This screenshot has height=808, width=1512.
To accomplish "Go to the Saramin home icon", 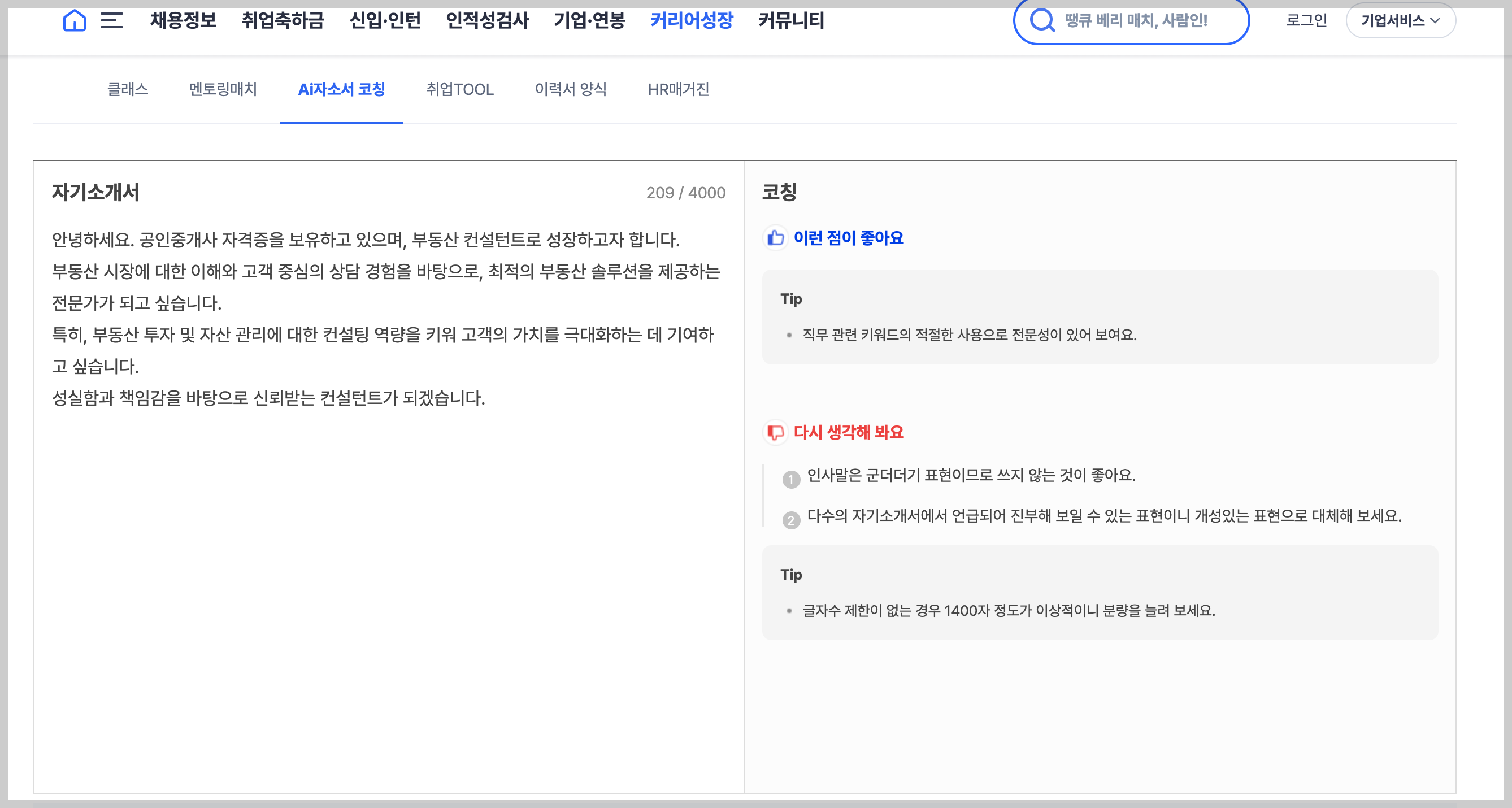I will click(74, 20).
